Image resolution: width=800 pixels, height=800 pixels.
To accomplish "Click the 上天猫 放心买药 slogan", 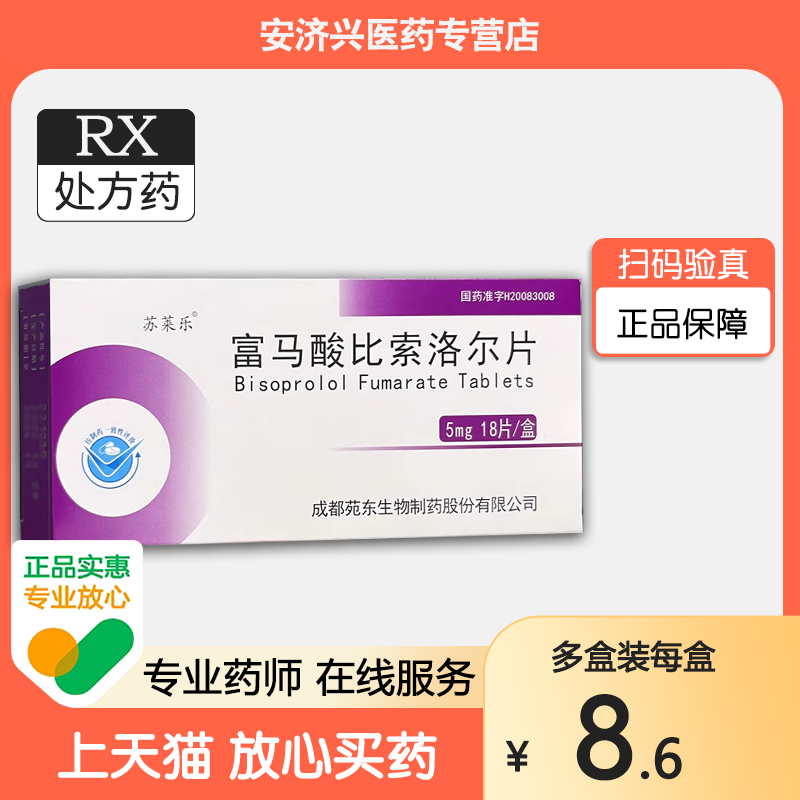I will pos(247,755).
